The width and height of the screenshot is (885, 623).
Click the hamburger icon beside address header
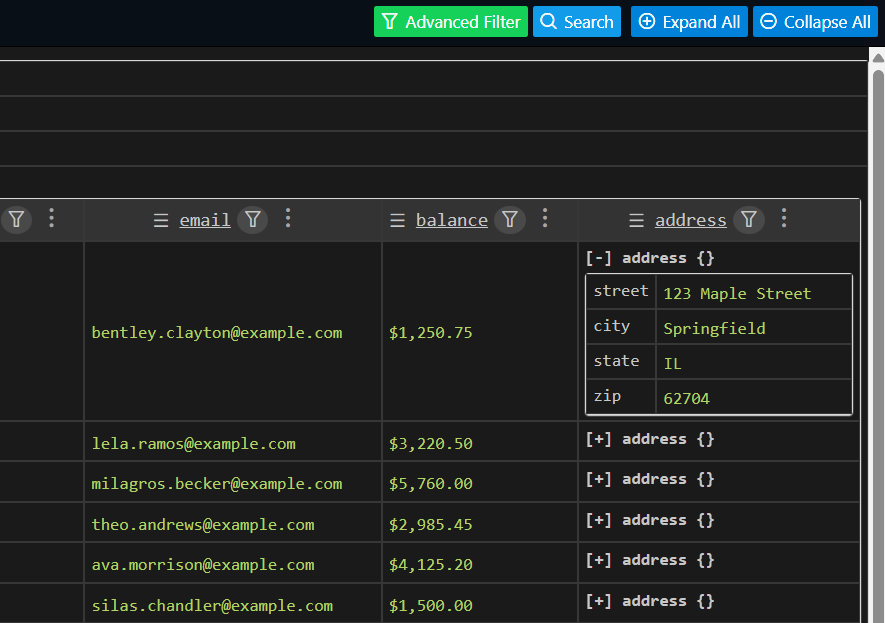[x=637, y=219]
